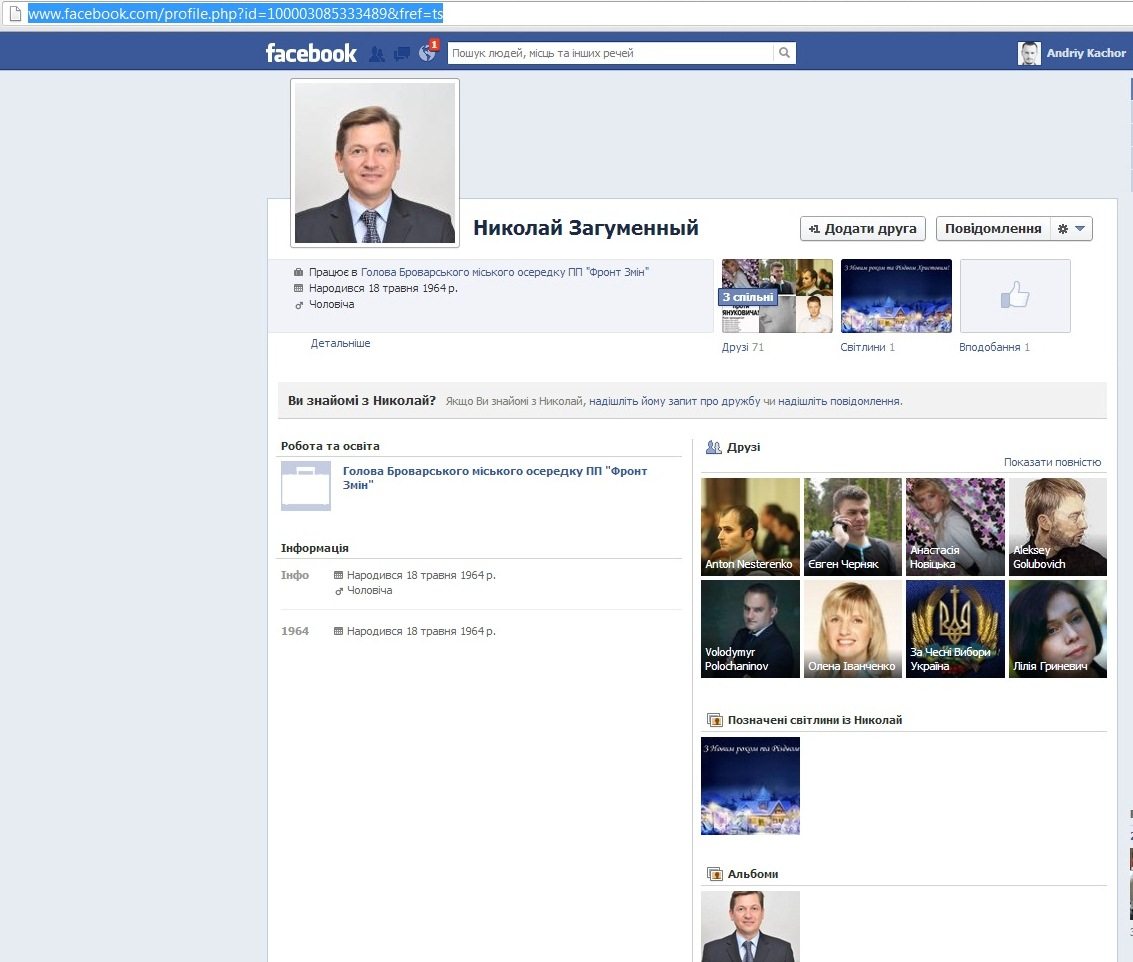Click the Повідомлення button
This screenshot has width=1133, height=962.
pyautogui.click(x=994, y=228)
